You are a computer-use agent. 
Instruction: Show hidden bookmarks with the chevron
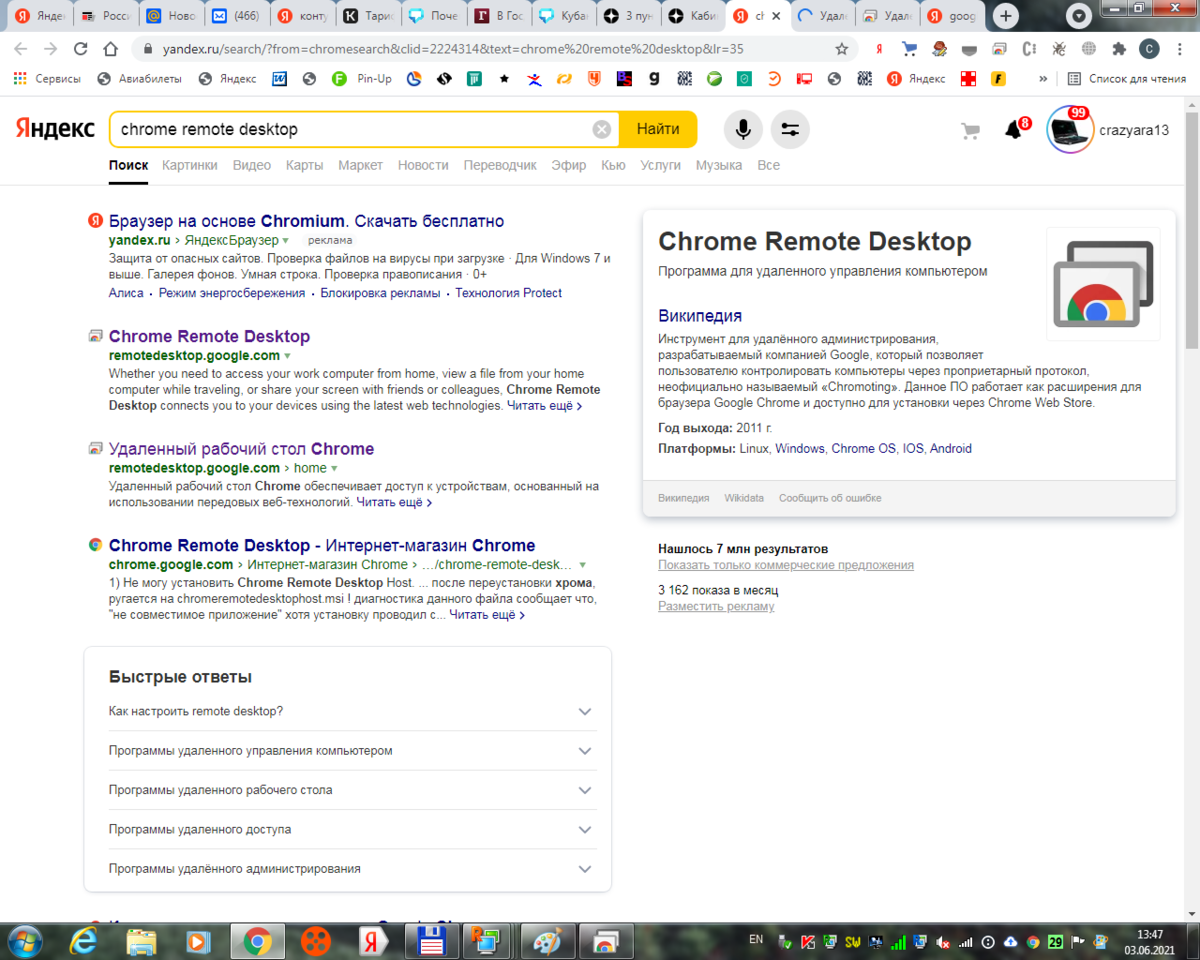(1043, 78)
